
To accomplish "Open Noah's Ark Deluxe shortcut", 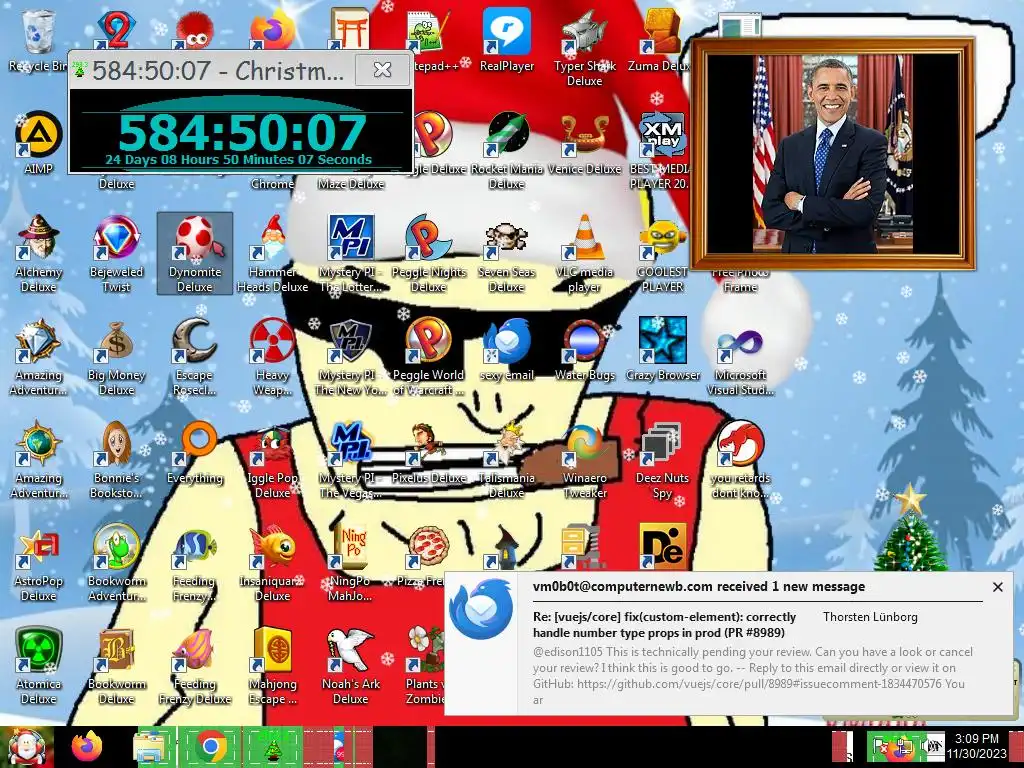I will pos(351,666).
